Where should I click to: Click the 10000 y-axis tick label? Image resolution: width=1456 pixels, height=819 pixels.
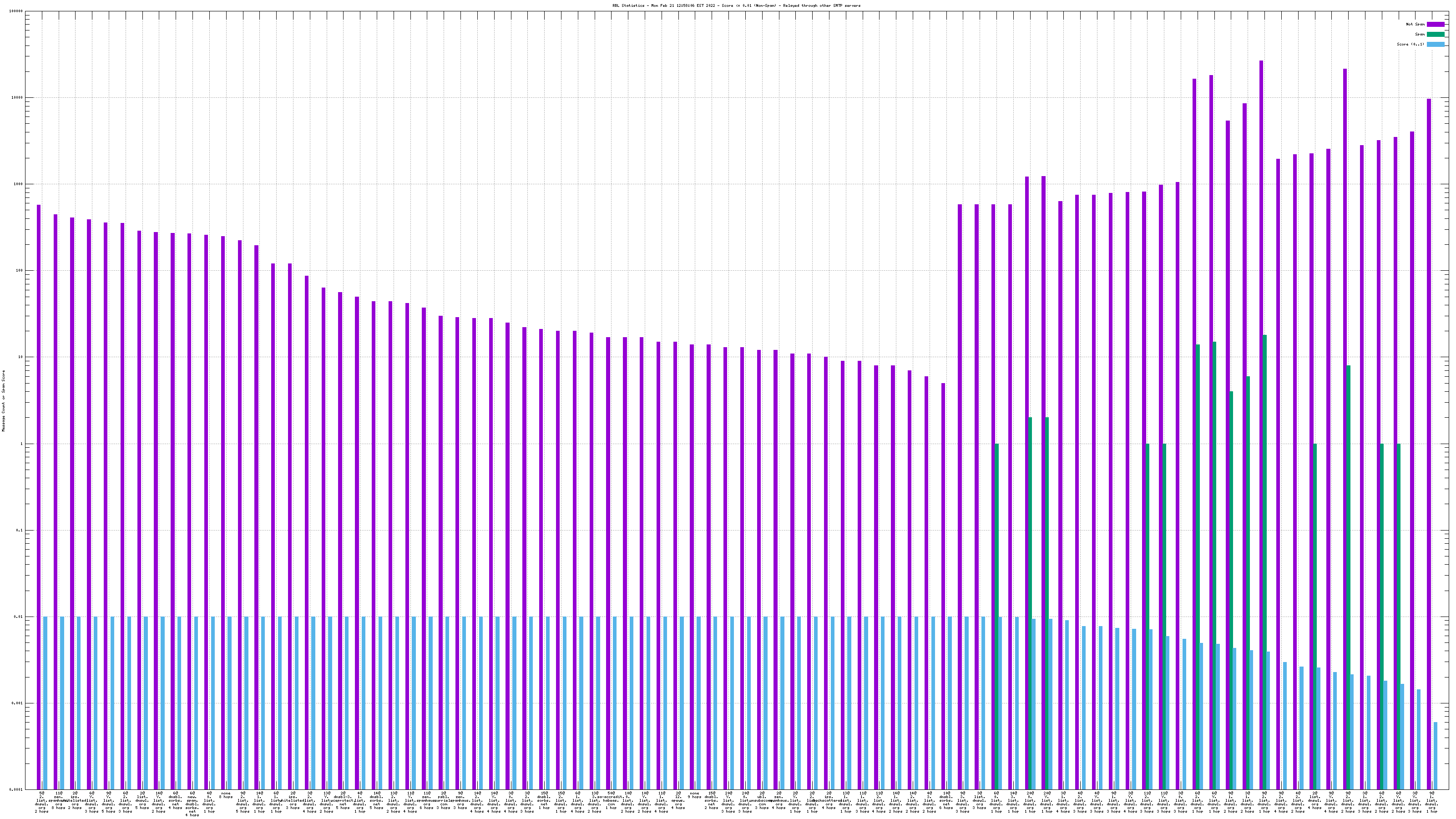16,98
